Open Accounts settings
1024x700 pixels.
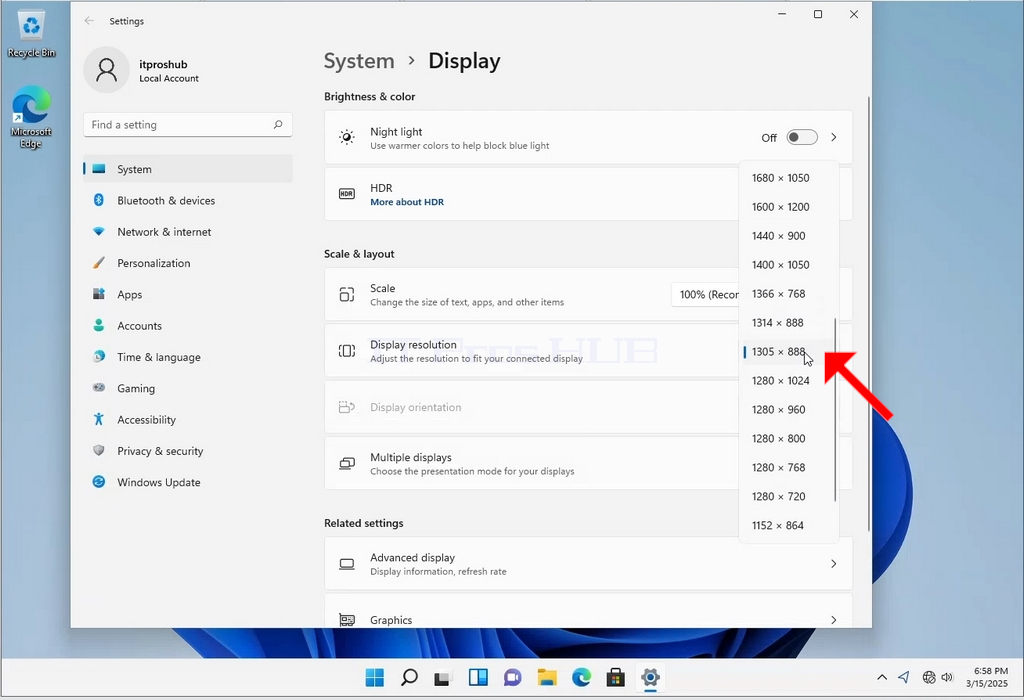[x=188, y=326]
